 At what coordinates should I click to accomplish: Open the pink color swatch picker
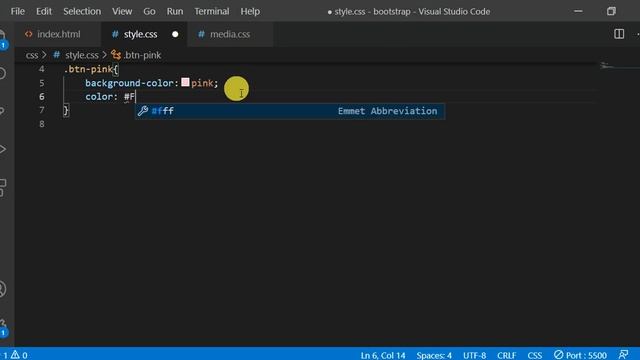click(185, 82)
